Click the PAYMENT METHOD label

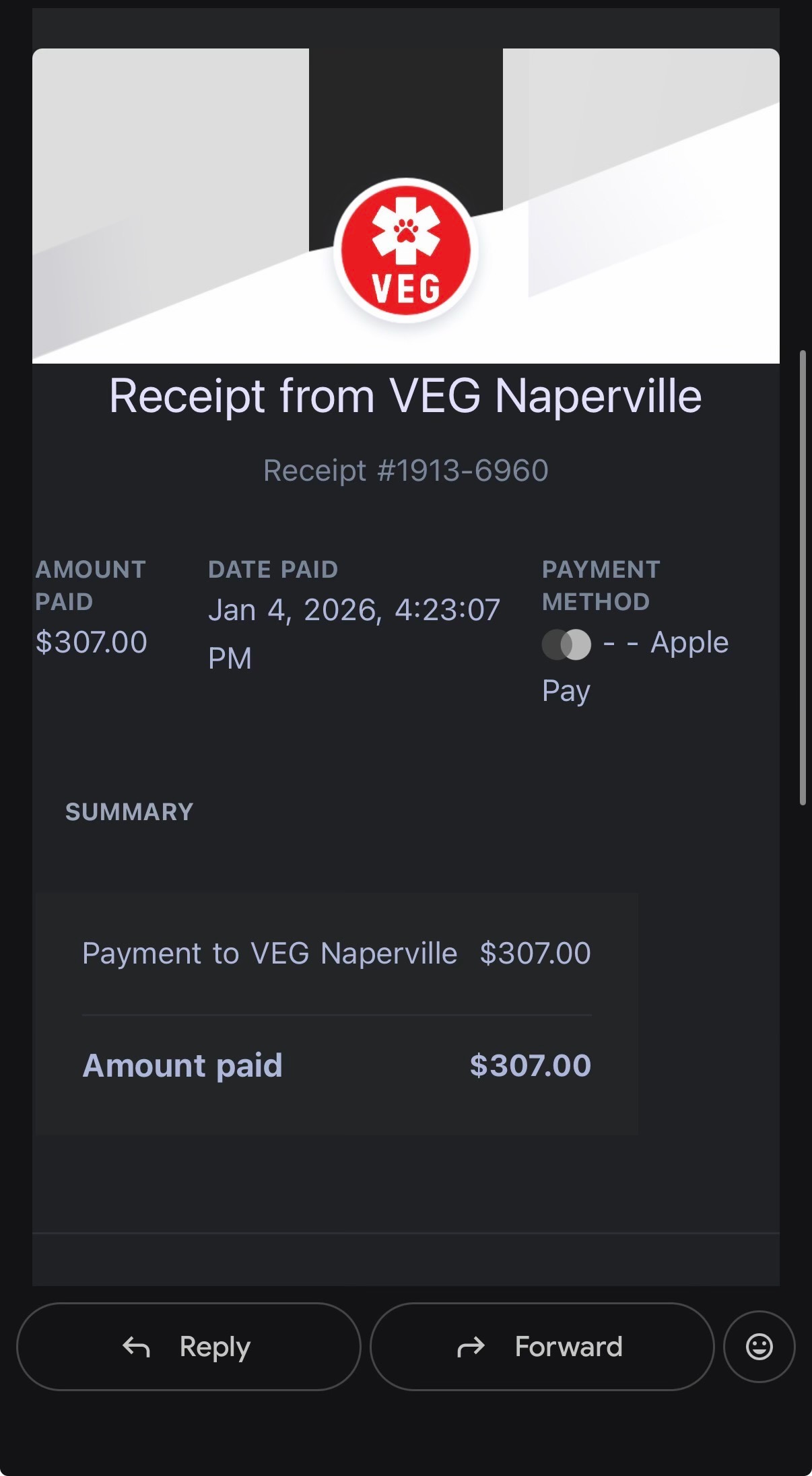tap(601, 585)
